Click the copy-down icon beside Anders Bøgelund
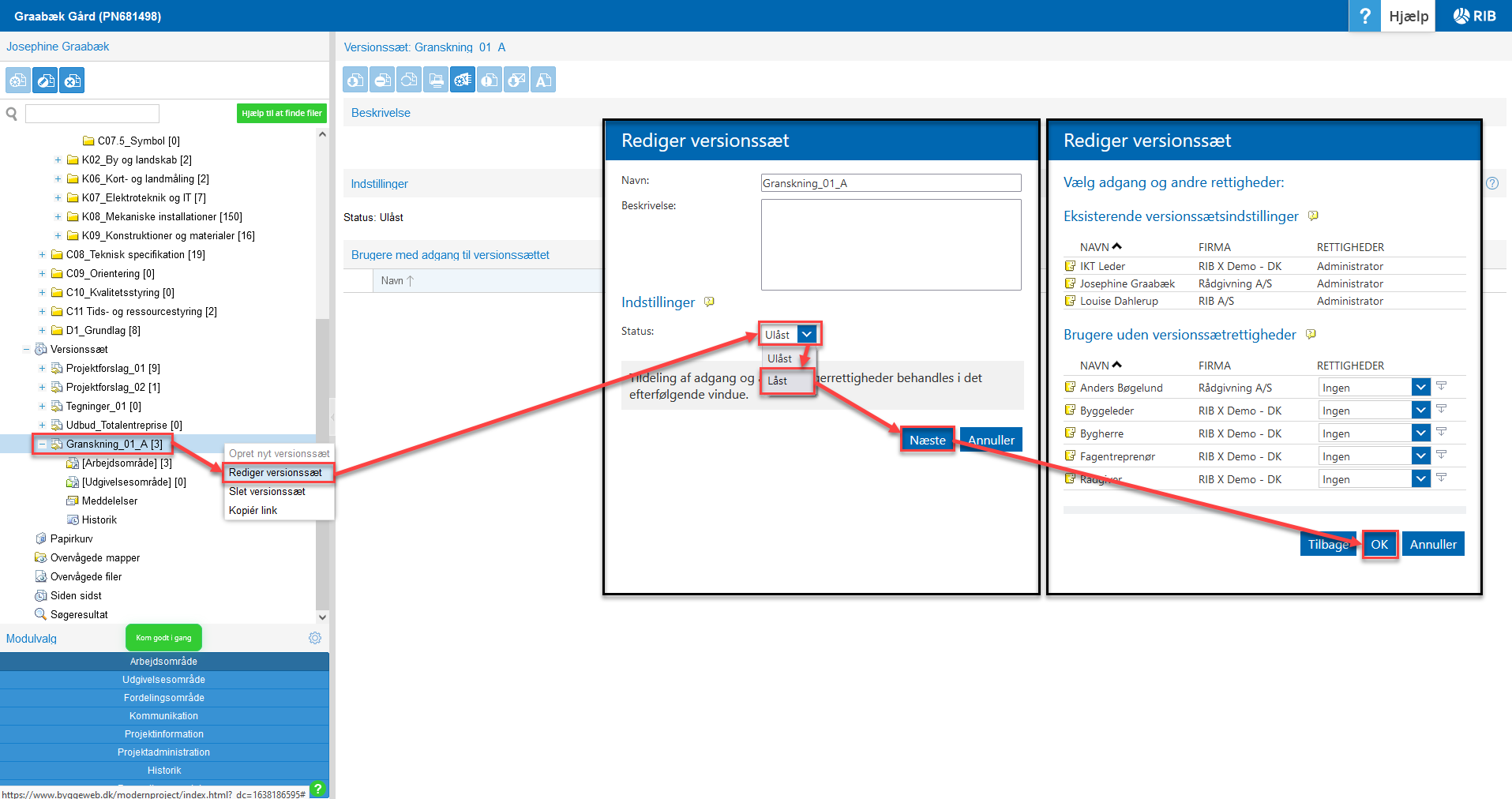The image size is (1512, 799). click(1441, 387)
